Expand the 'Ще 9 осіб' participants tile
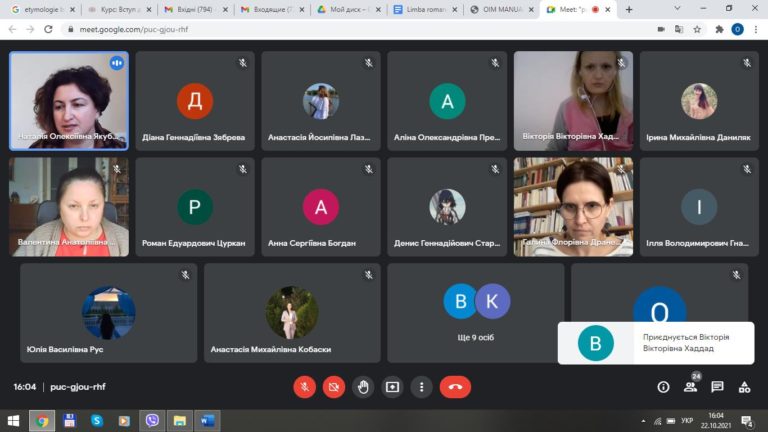Viewport: 768px width, 432px height. pos(475,312)
